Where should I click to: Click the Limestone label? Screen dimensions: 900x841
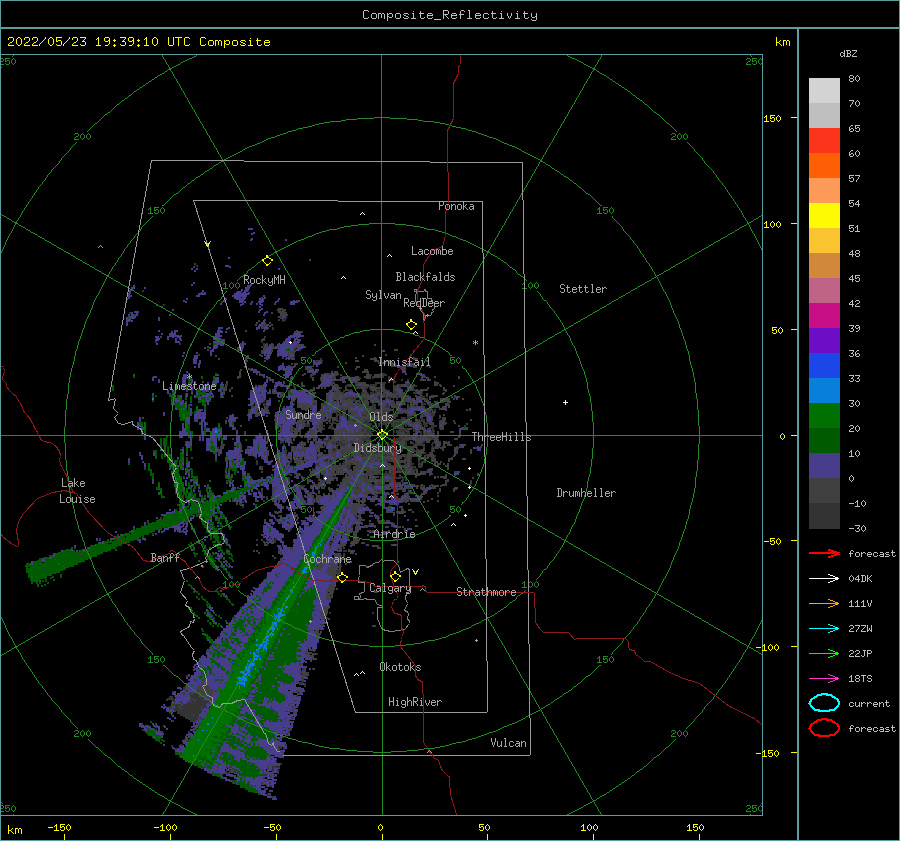(189, 386)
